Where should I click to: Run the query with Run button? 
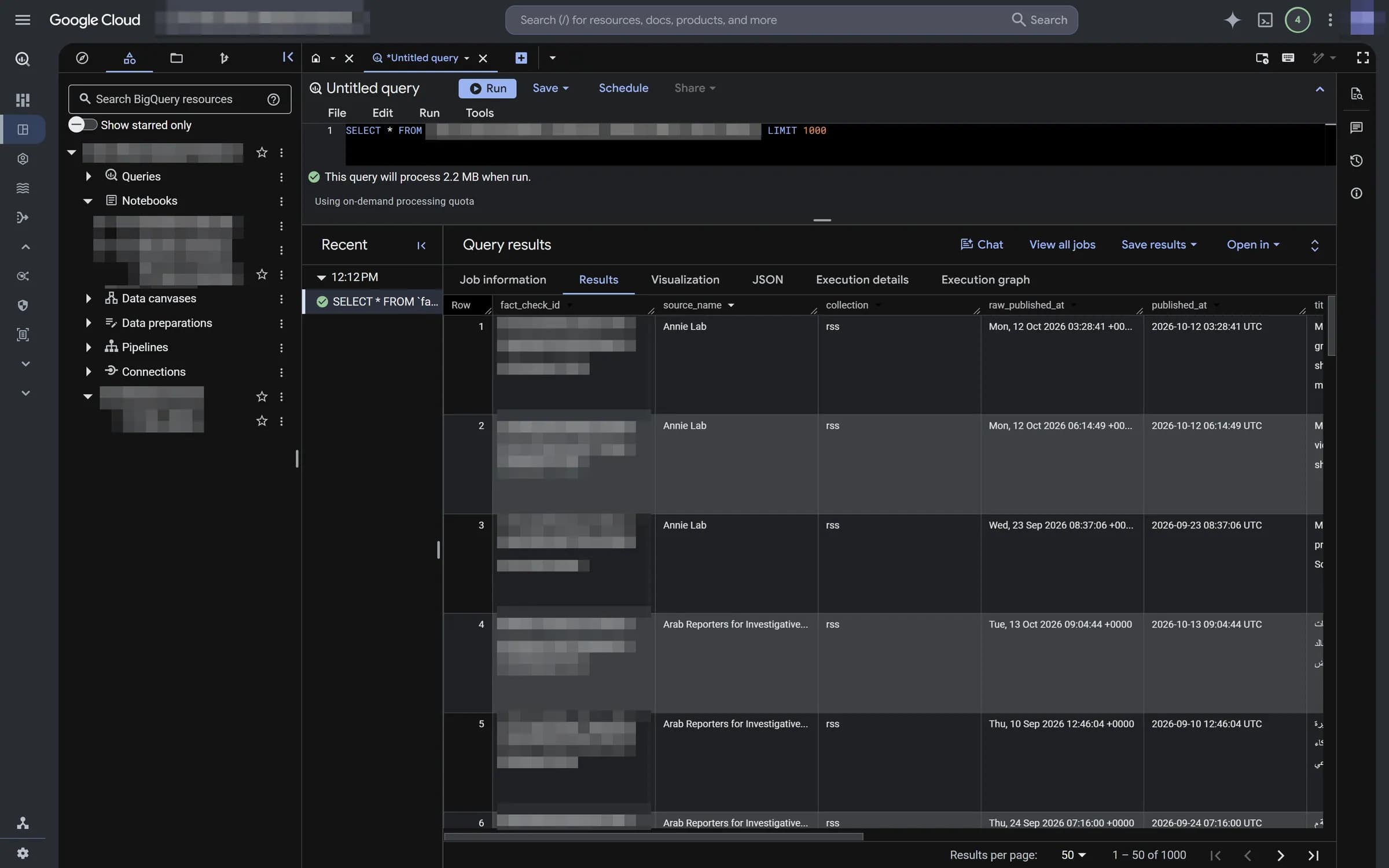click(487, 88)
